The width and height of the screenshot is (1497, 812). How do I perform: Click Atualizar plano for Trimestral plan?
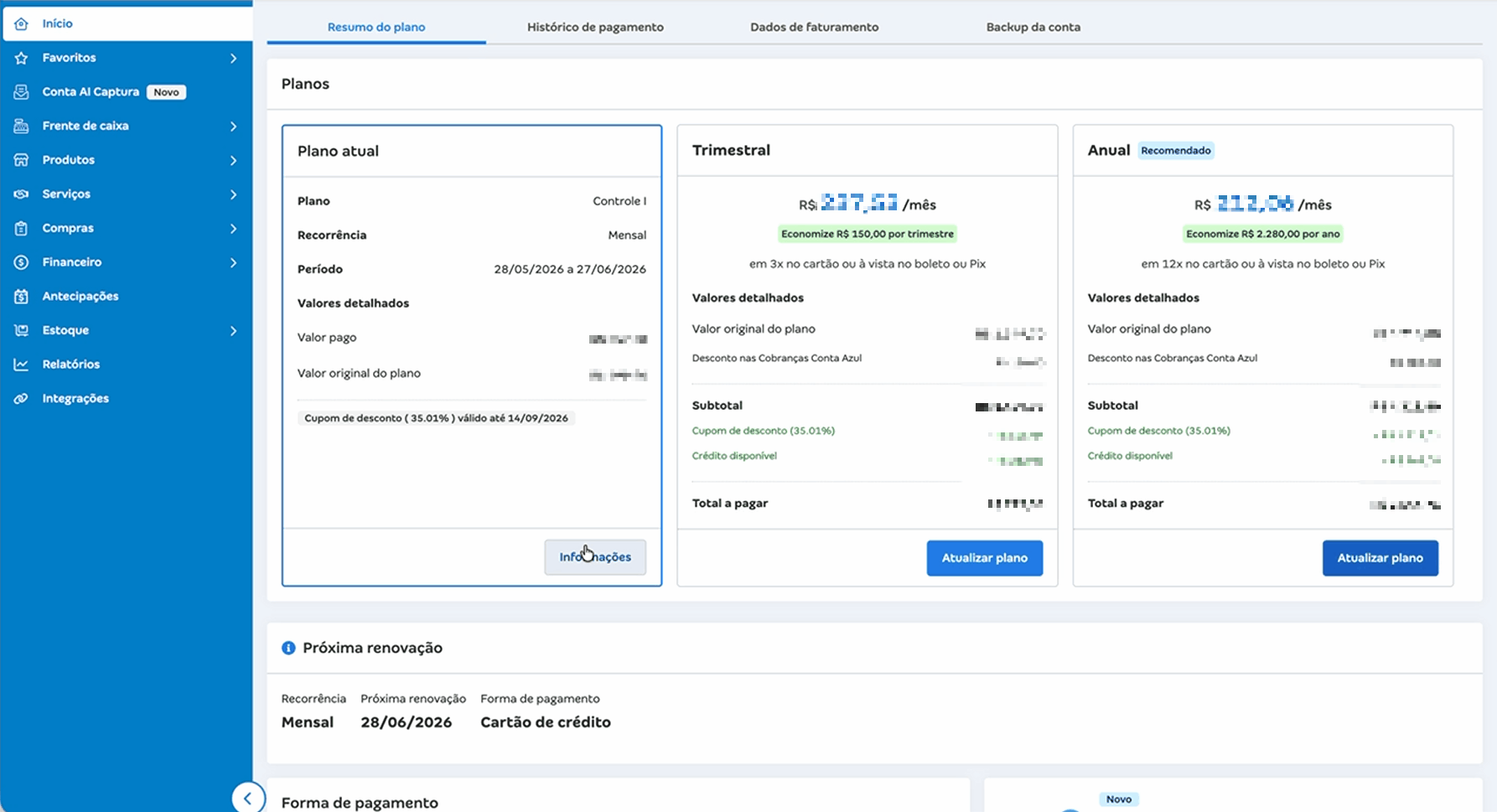point(985,558)
